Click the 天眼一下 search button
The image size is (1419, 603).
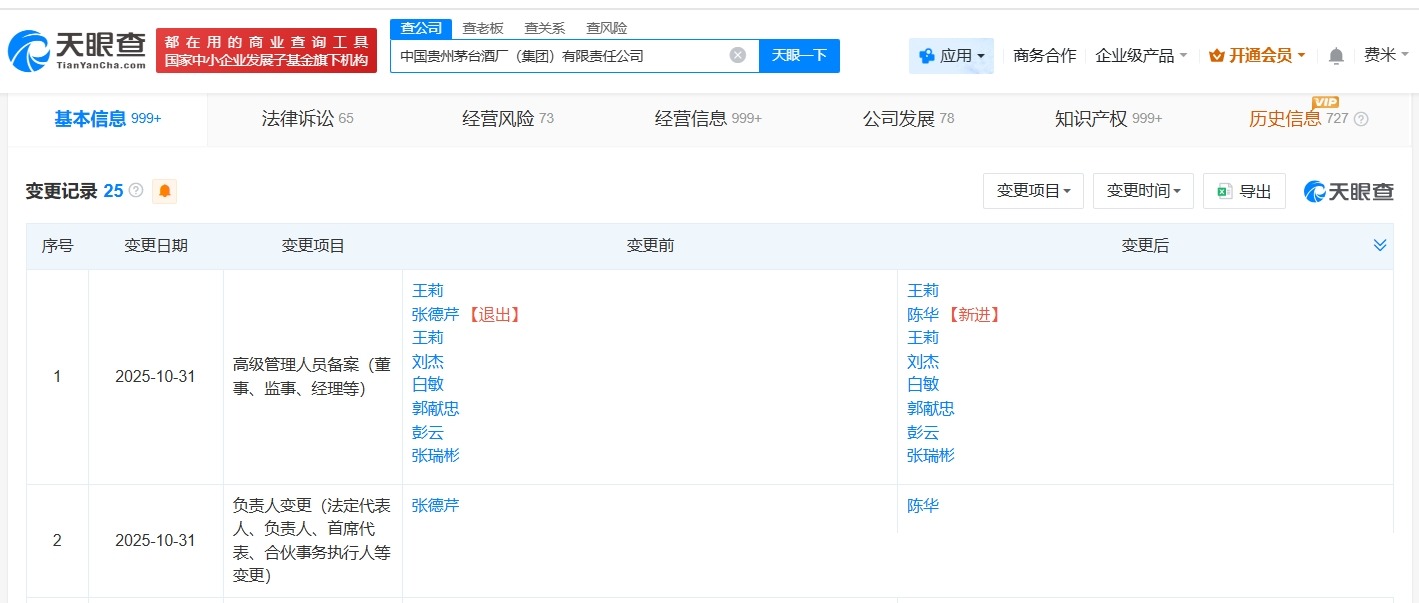(x=800, y=55)
